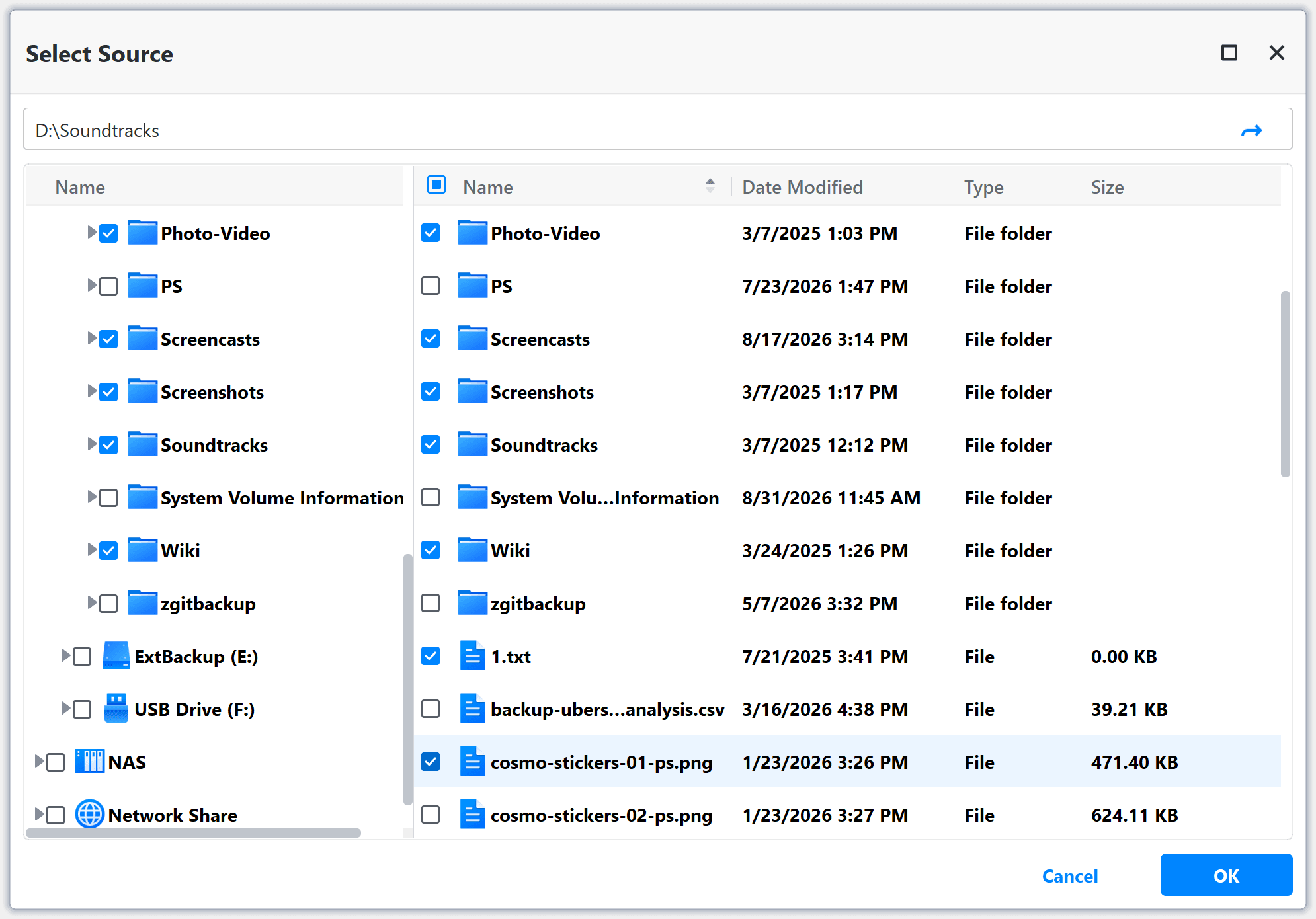Click the D:\Soundtracks path input field

657,130
